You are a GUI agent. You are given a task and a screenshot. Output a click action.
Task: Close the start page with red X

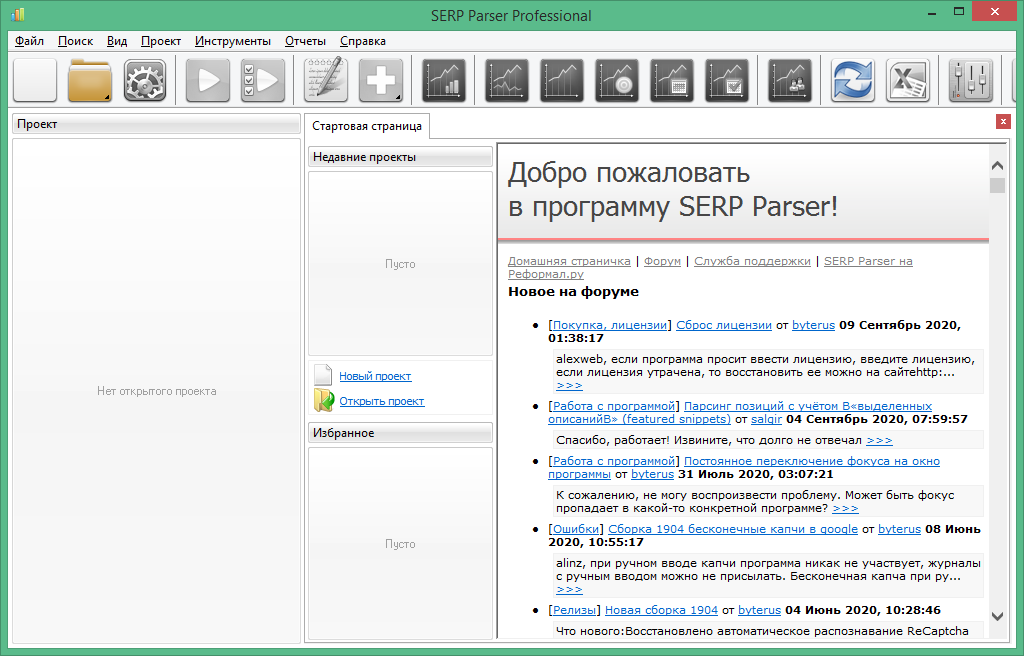pyautogui.click(x=1003, y=122)
